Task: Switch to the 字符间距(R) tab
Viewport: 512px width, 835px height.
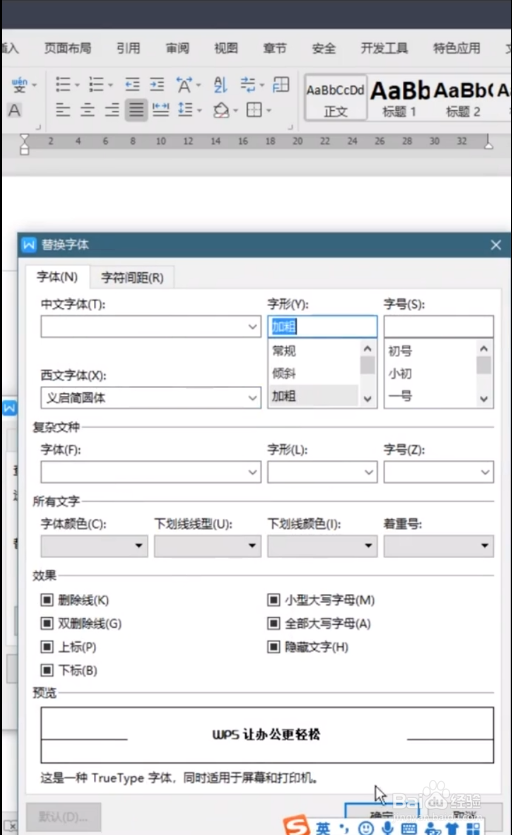Action: click(x=132, y=277)
